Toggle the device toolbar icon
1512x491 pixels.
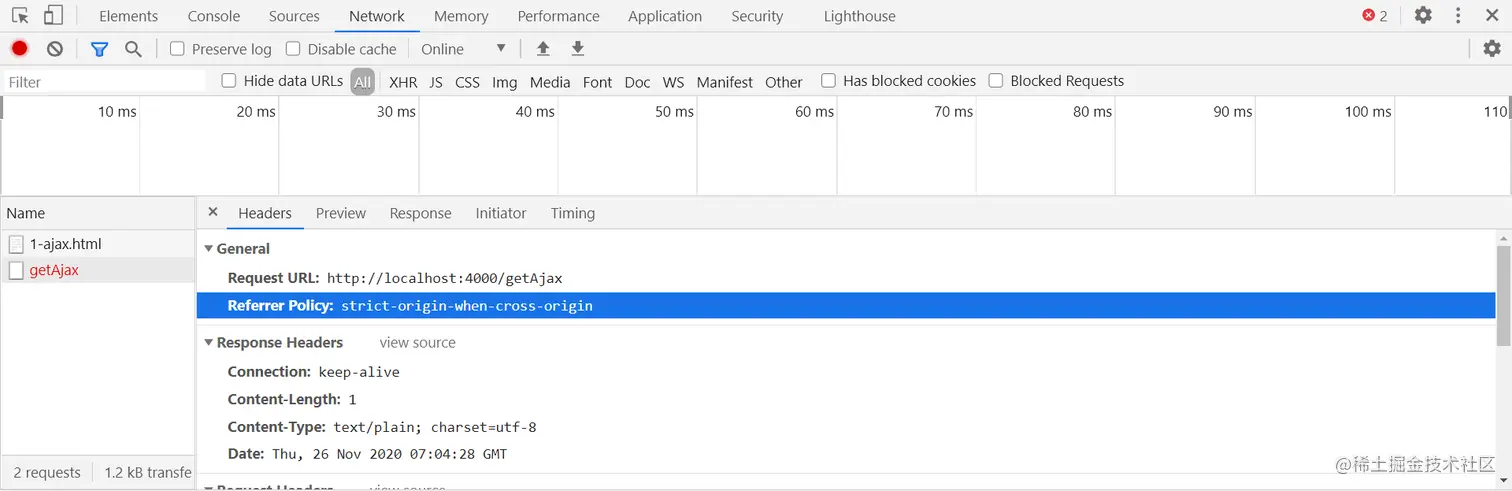click(53, 16)
